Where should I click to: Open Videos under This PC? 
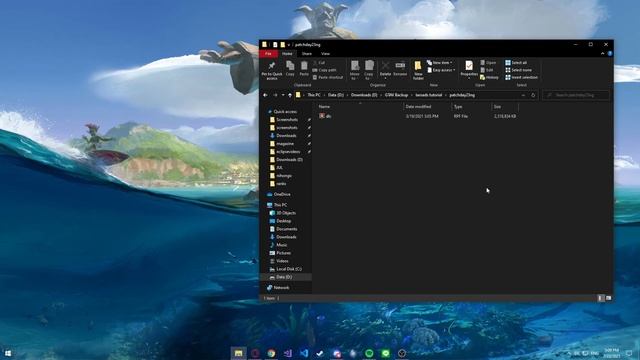pos(282,261)
